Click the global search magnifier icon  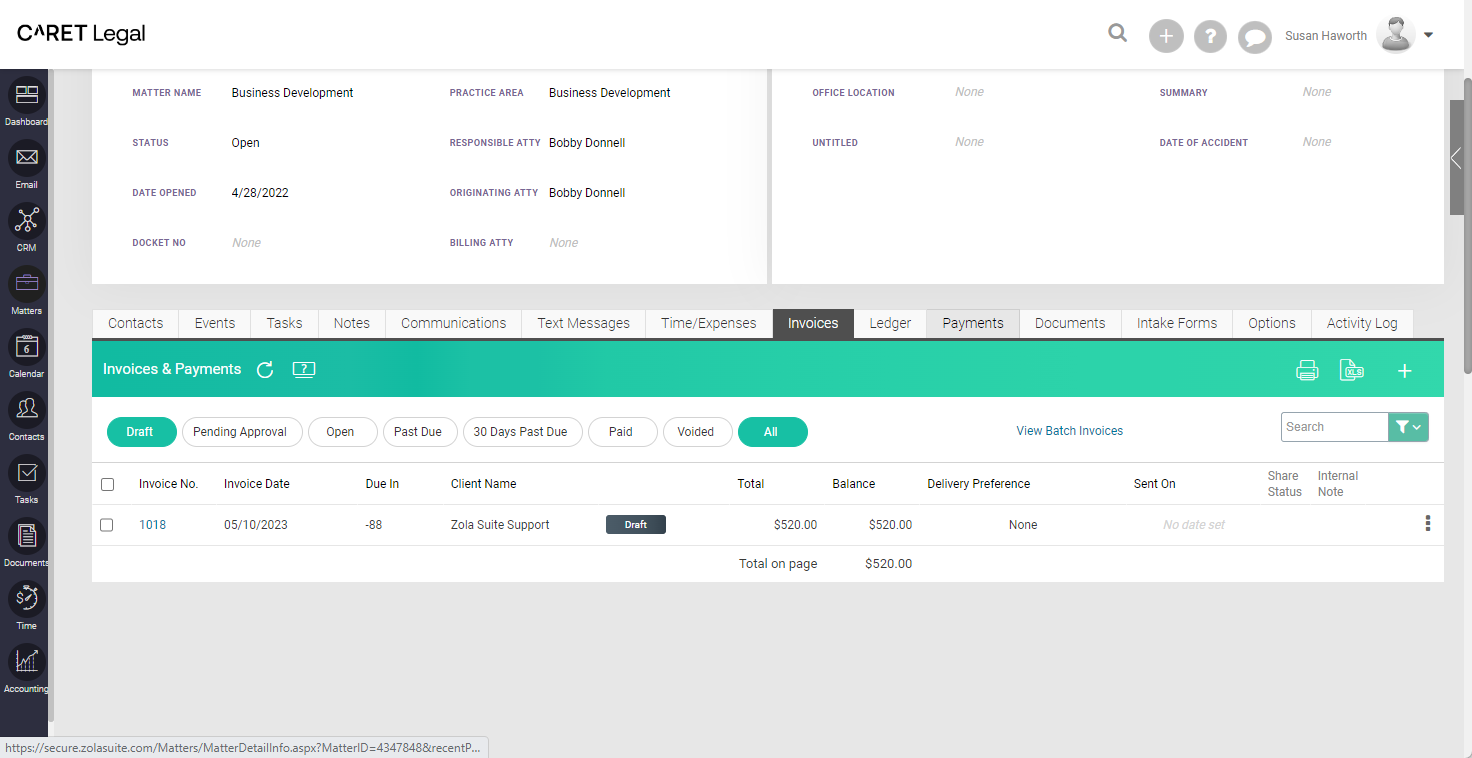pos(1118,33)
